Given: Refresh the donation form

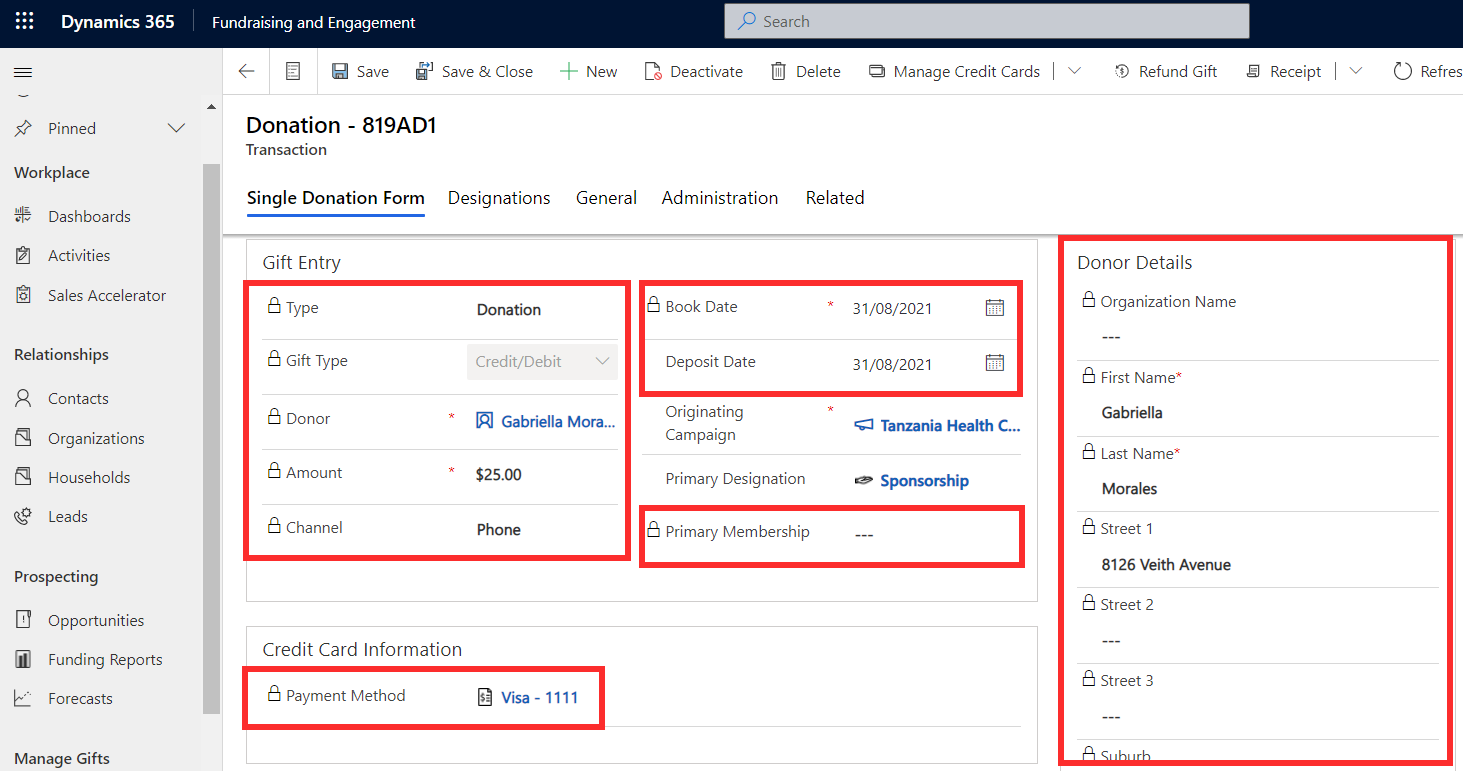Looking at the screenshot, I should pos(1427,72).
